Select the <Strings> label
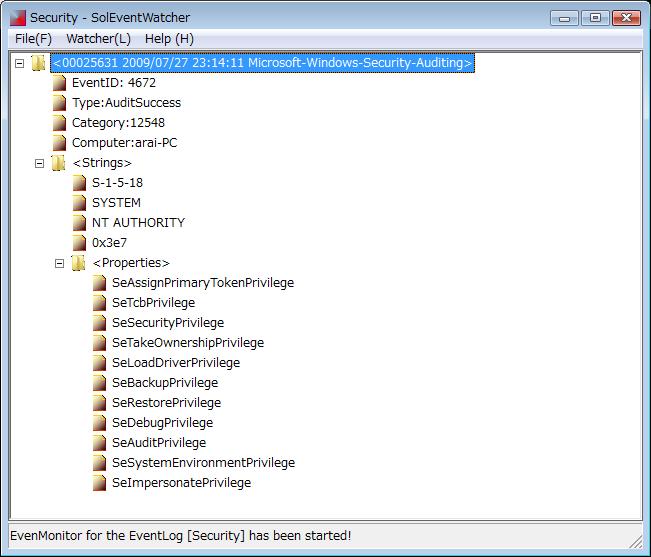The width and height of the screenshot is (651, 557). (x=102, y=163)
